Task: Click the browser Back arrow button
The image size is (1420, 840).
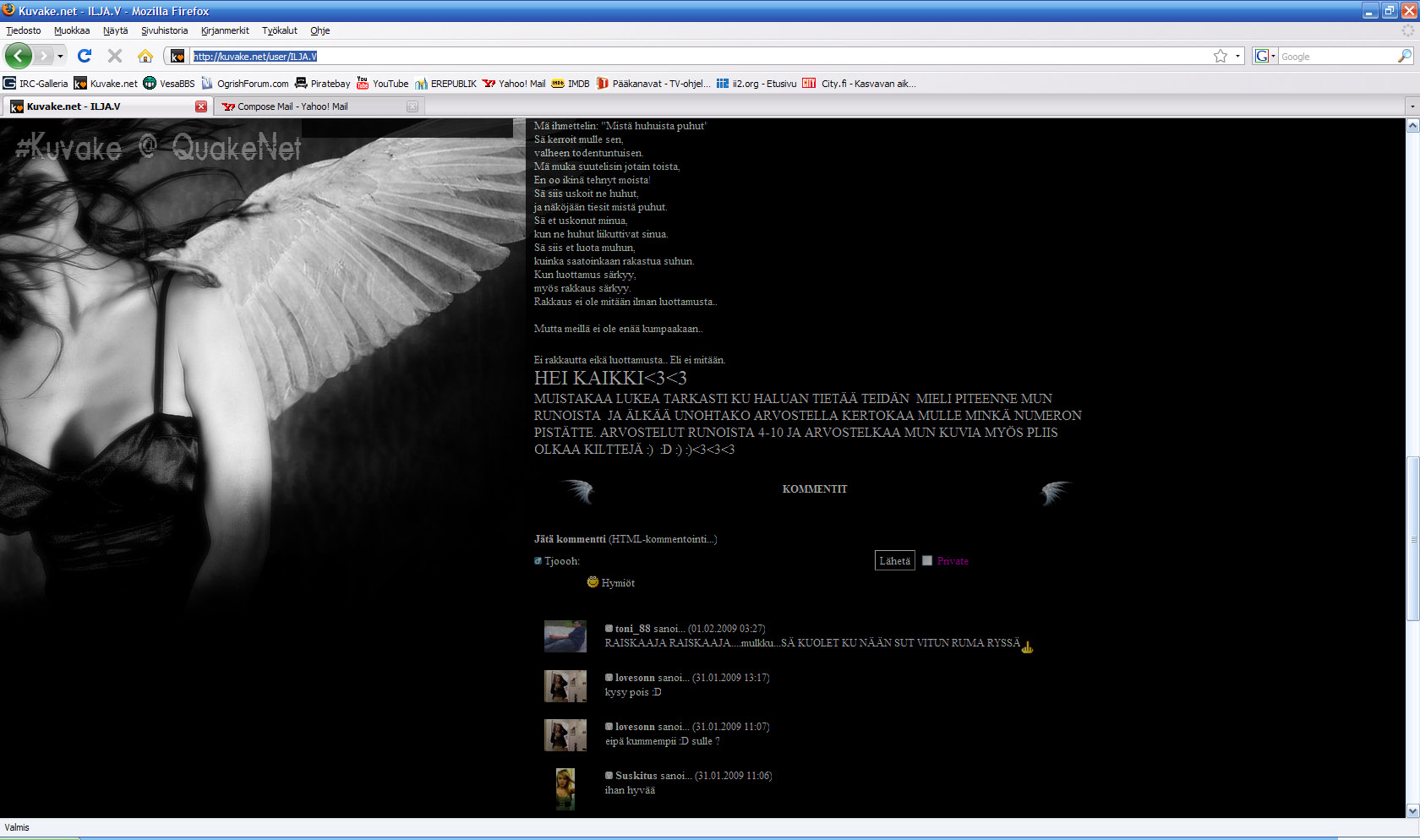Action: point(18,56)
